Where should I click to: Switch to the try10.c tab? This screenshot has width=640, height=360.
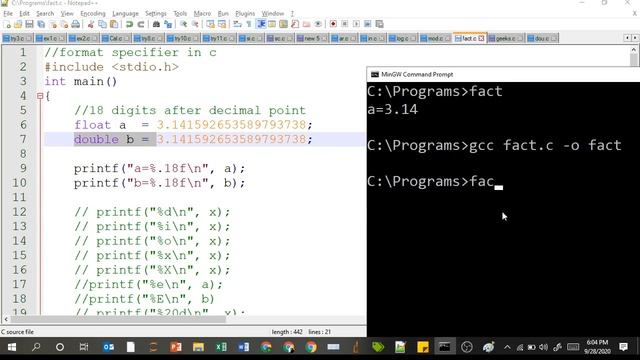coord(182,38)
